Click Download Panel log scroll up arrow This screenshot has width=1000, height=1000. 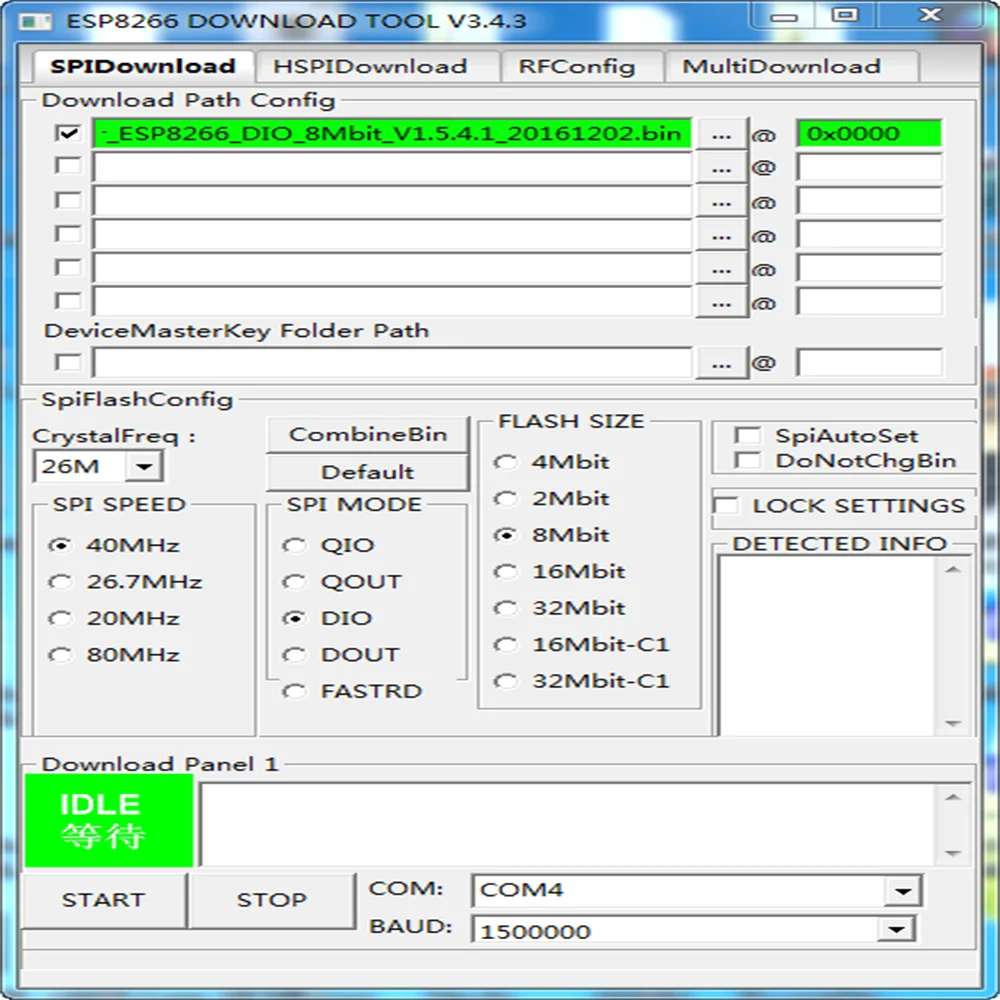tap(953, 797)
